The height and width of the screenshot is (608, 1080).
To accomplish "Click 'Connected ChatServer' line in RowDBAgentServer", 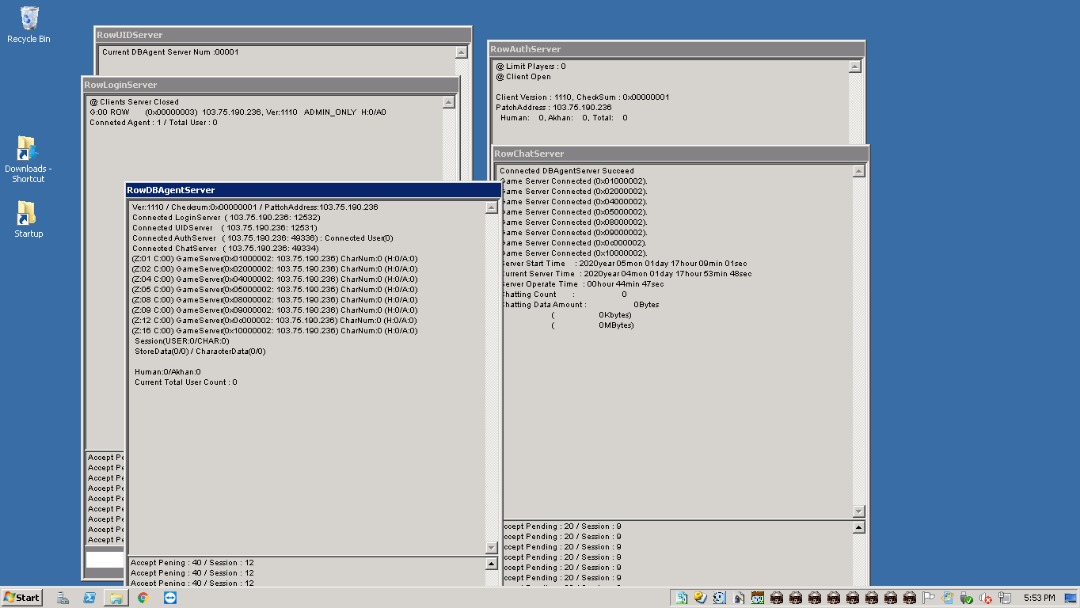I will coord(225,249).
